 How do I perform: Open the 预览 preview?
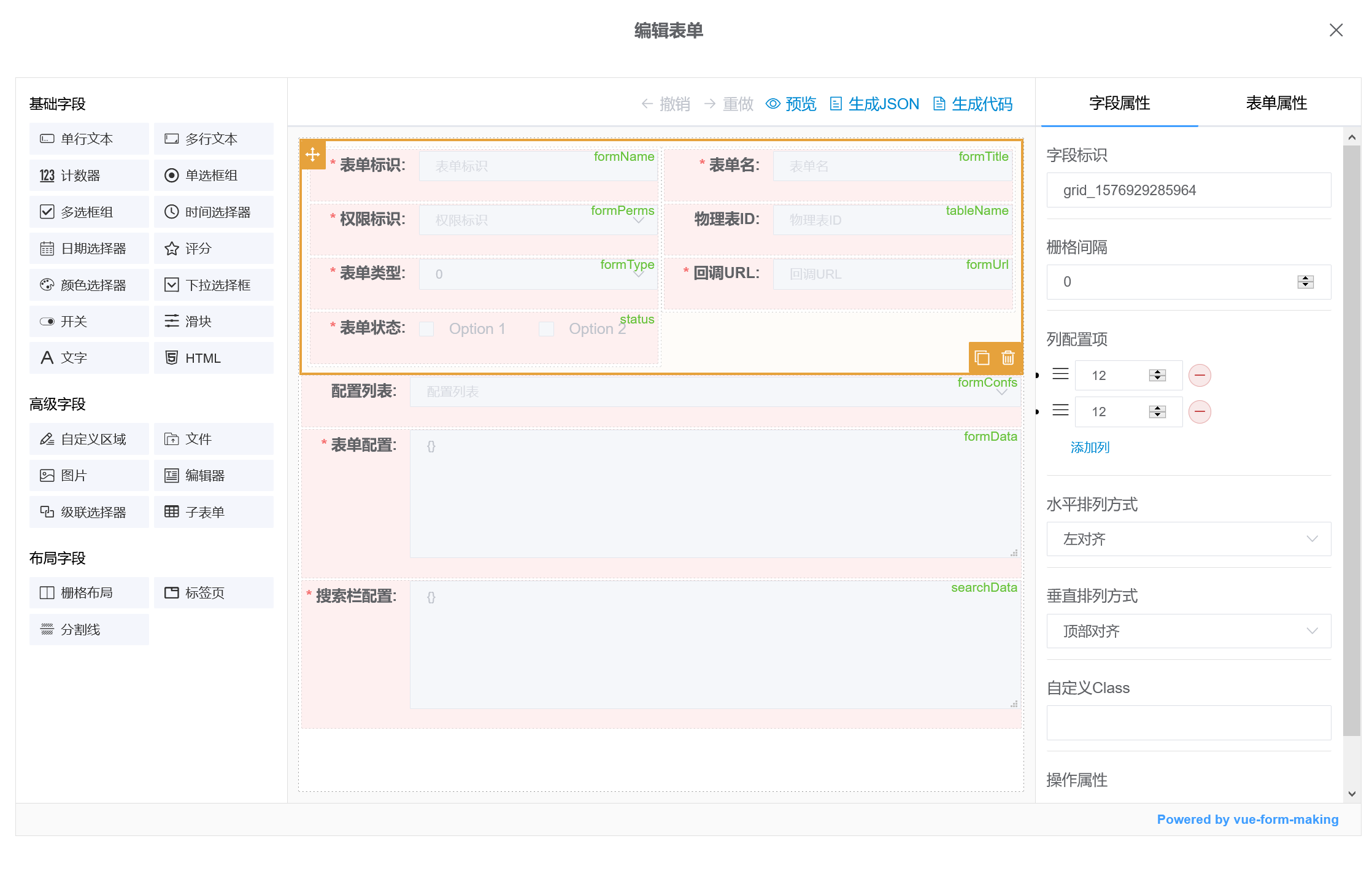coord(792,104)
